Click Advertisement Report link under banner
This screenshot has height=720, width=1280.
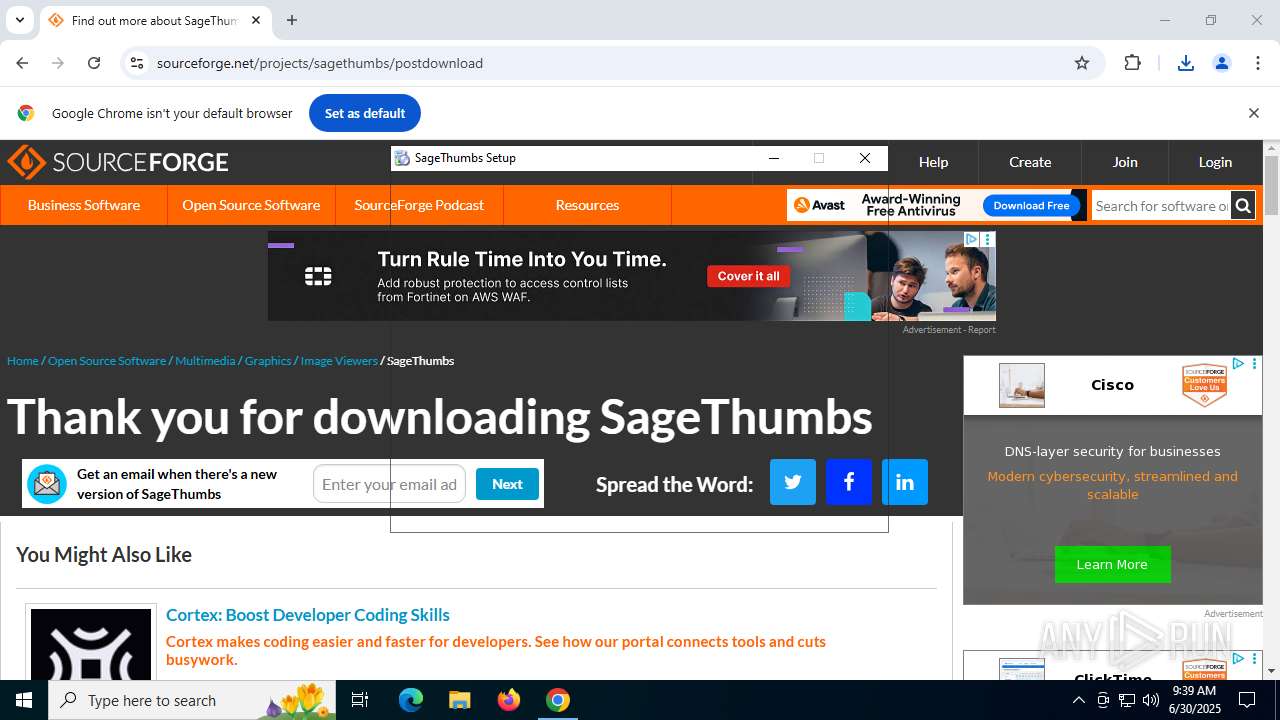(x=949, y=330)
